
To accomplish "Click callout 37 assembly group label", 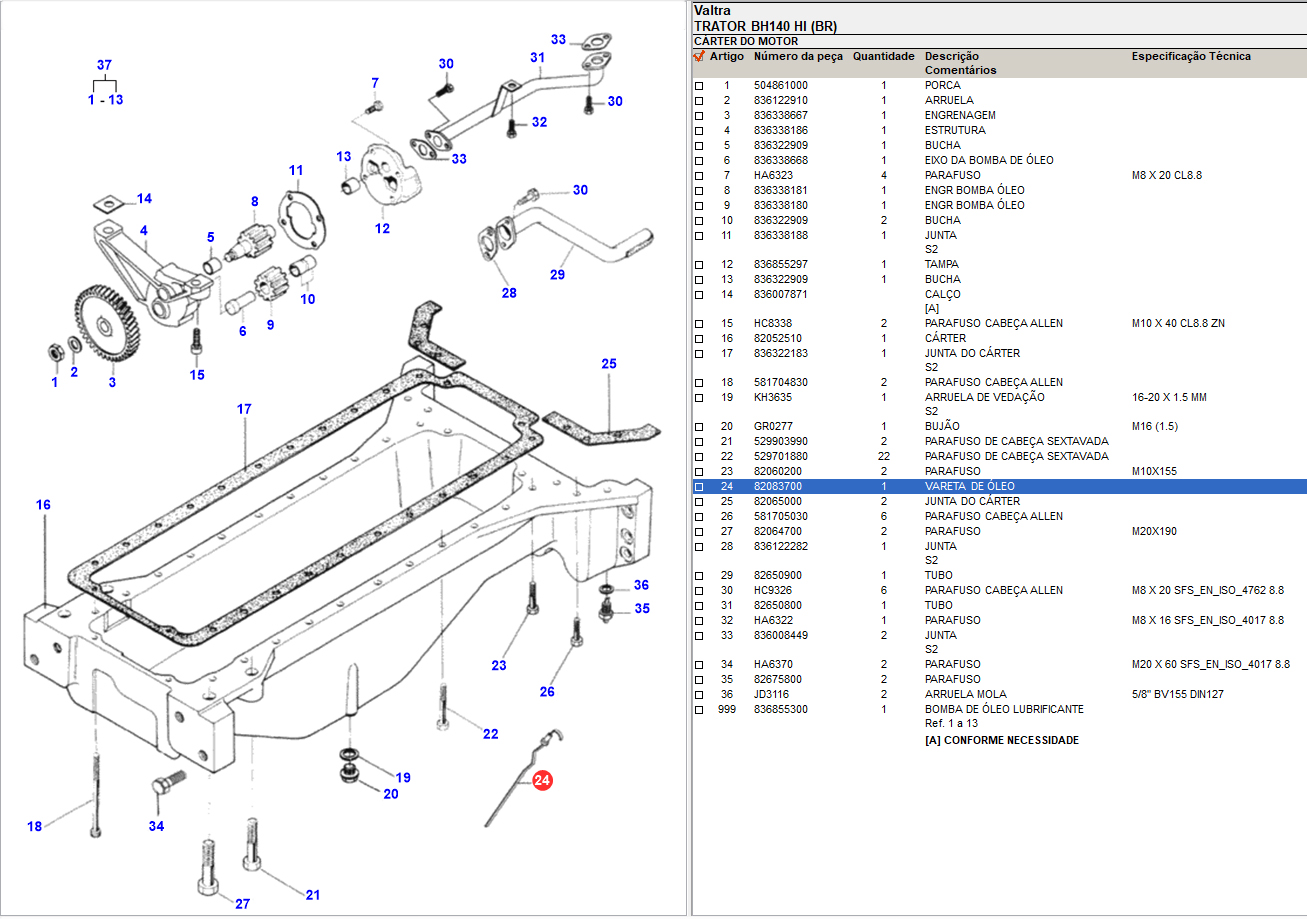I will 104,65.
